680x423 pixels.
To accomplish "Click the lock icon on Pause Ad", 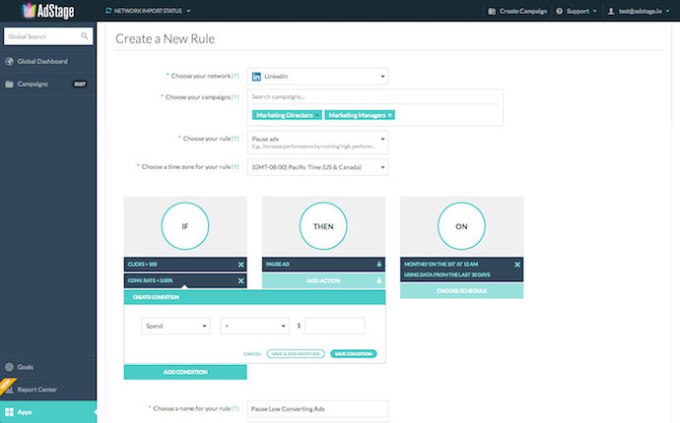I will point(379,264).
